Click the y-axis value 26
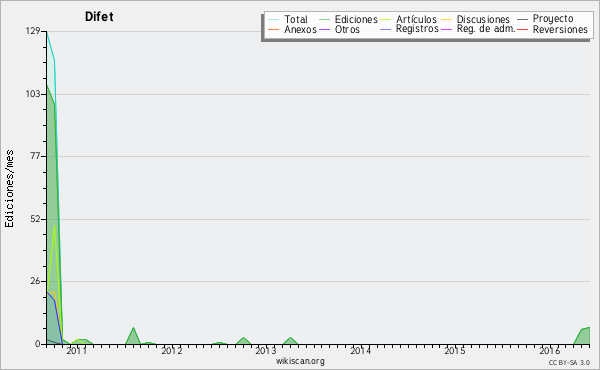600x370 pixels. [x=36, y=281]
